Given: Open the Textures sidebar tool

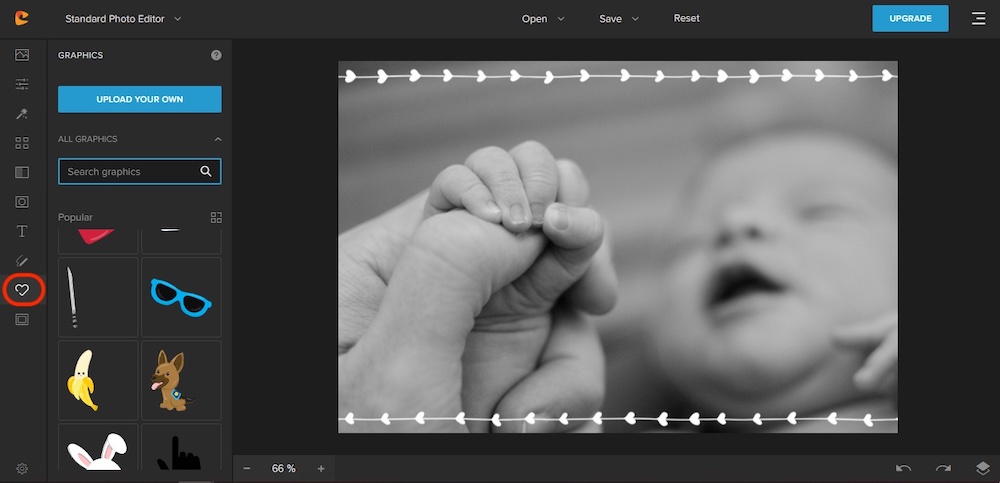Looking at the screenshot, I should (22, 319).
